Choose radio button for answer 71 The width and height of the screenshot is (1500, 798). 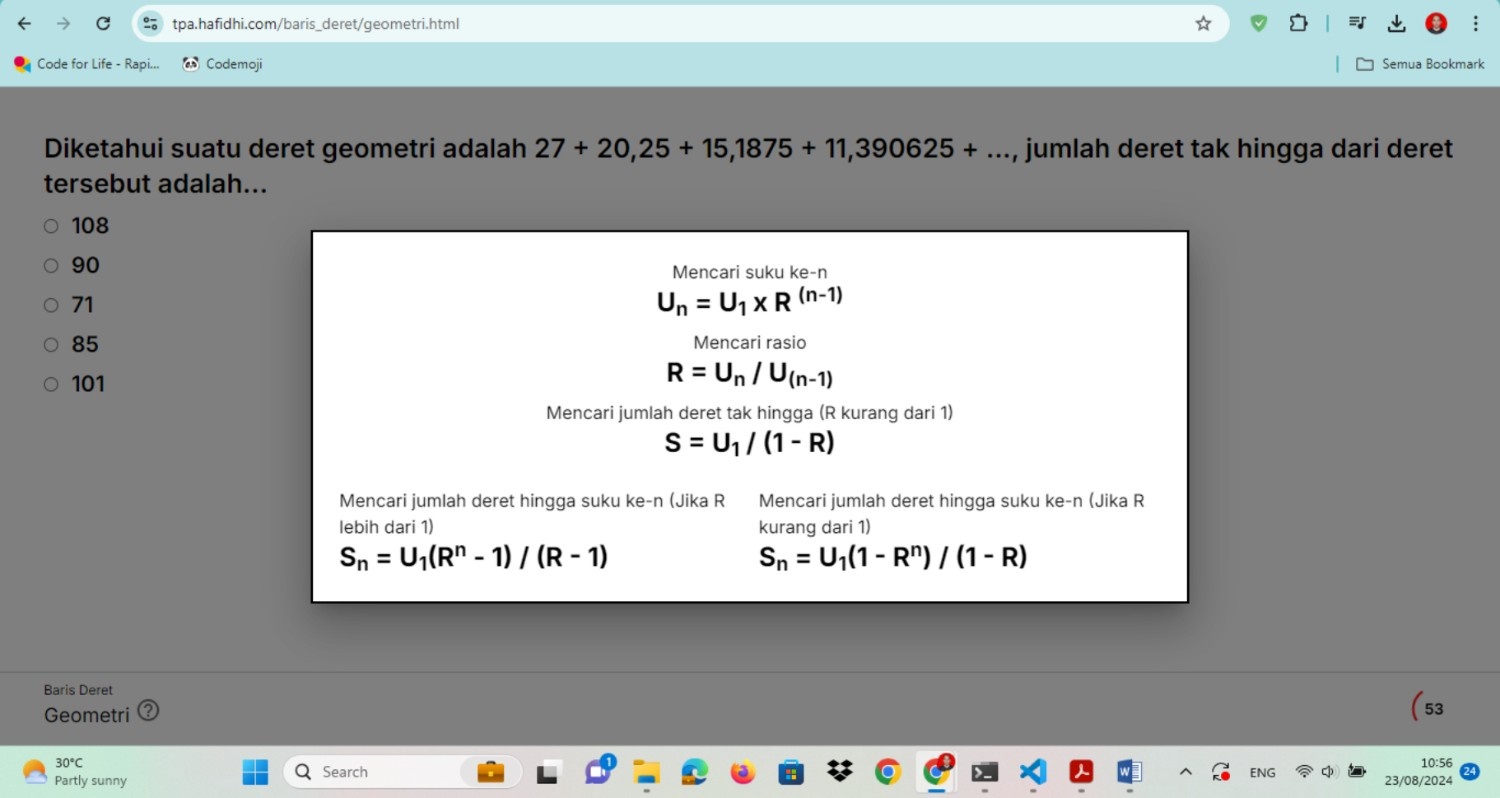[x=51, y=305]
